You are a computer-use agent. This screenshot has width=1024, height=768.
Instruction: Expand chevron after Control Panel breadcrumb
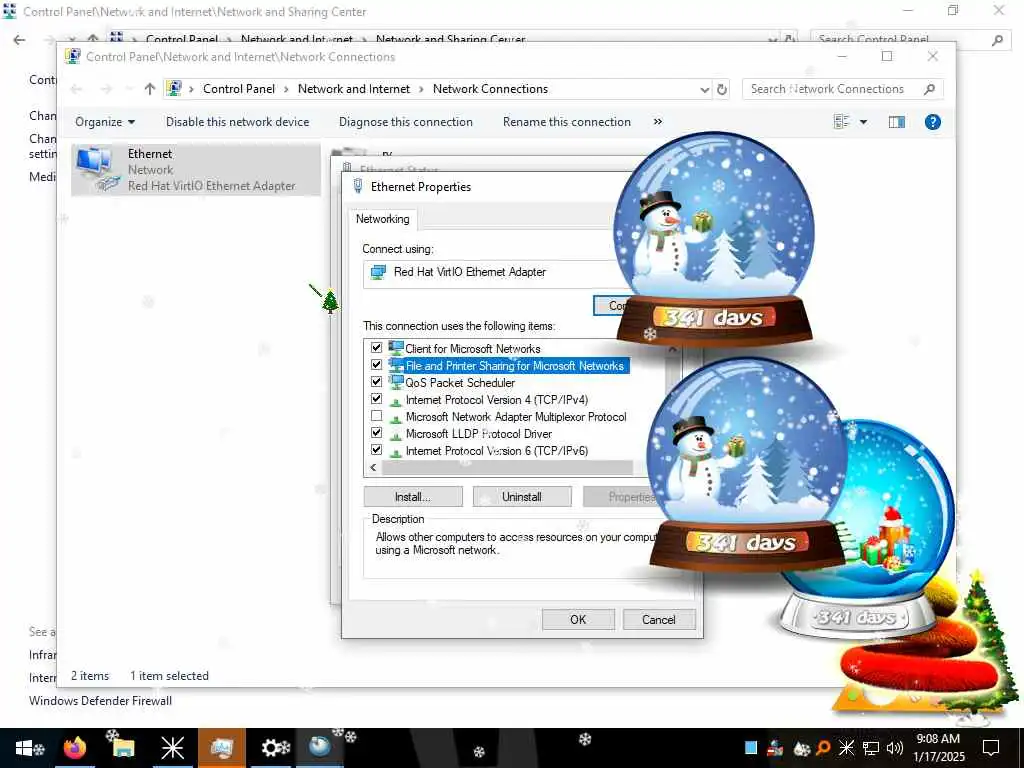tap(286, 89)
